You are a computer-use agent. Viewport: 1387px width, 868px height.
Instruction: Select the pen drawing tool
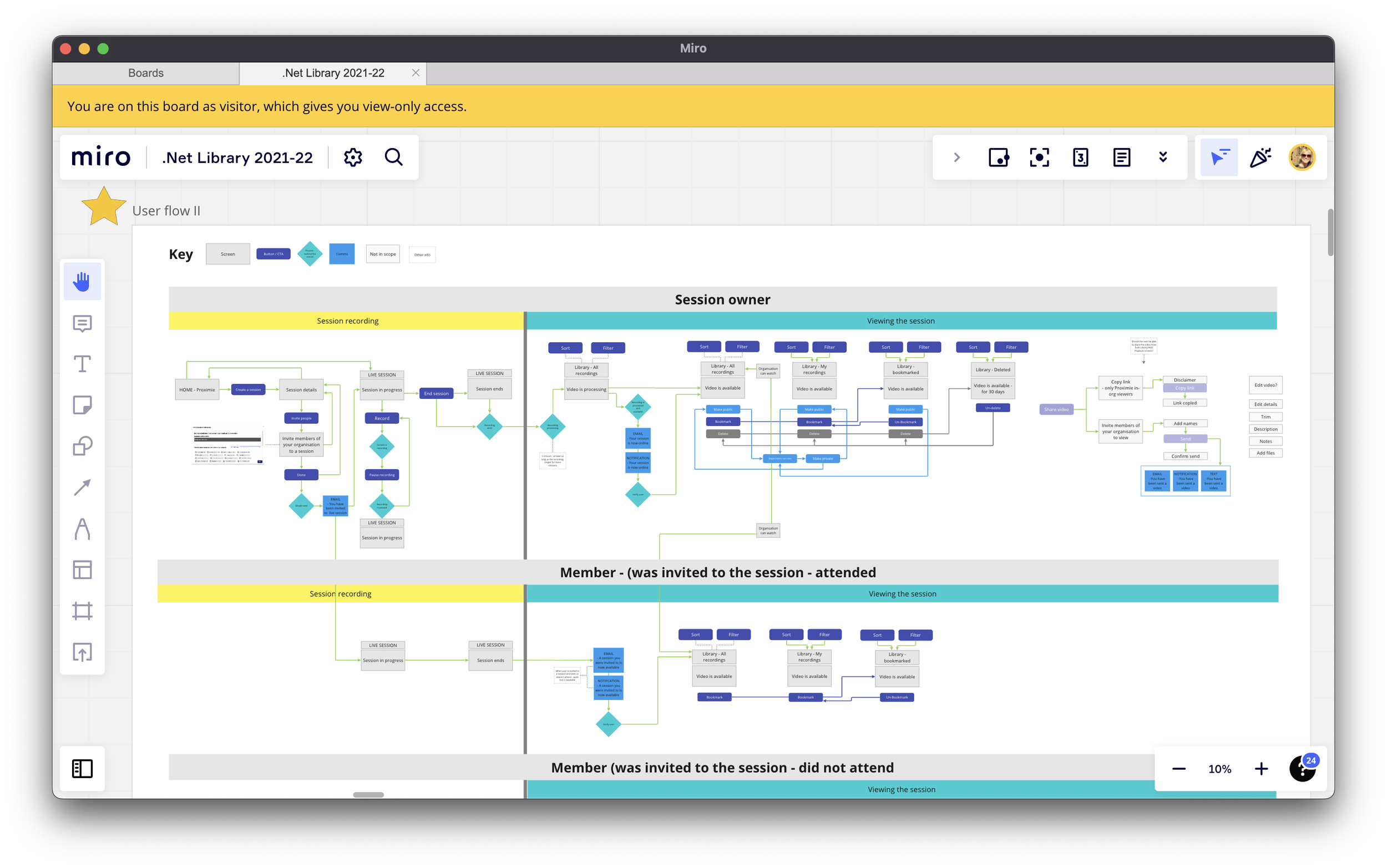click(x=82, y=529)
